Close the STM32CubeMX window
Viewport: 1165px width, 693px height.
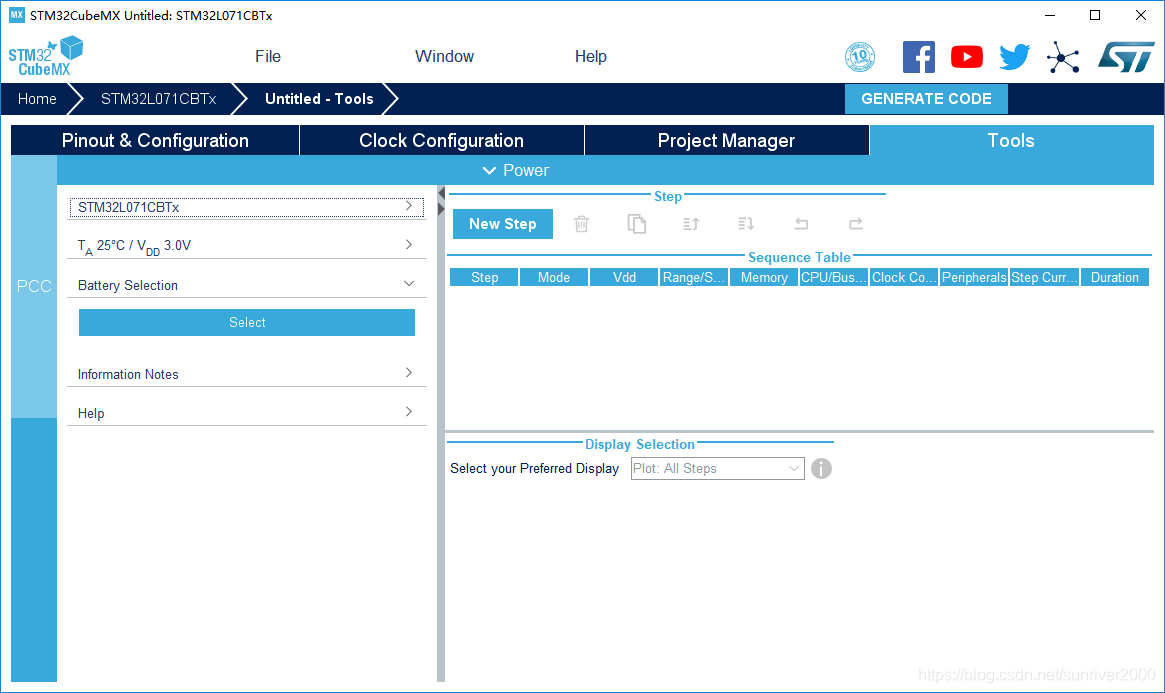(x=1140, y=15)
